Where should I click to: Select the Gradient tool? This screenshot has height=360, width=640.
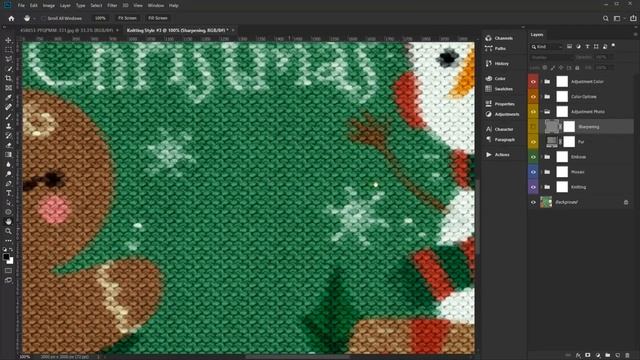click(8, 155)
